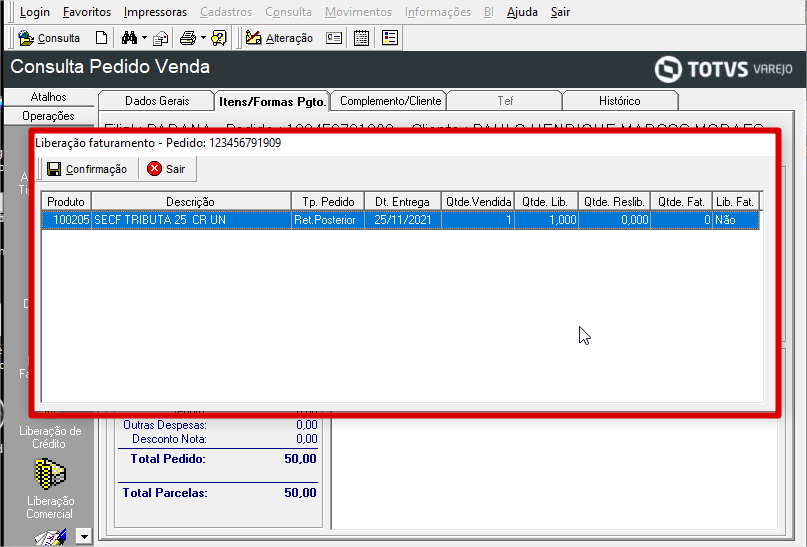Click Sair in the menu bar
Image resolution: width=807 pixels, height=547 pixels.
[x=560, y=12]
